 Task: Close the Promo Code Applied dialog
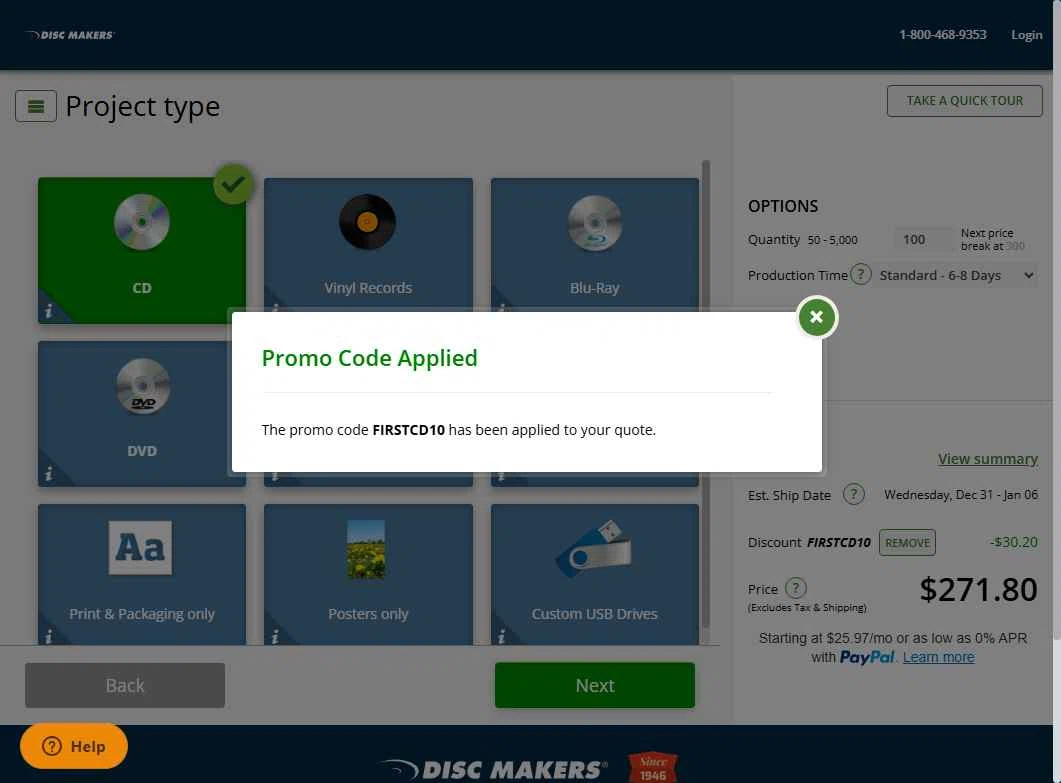(817, 317)
